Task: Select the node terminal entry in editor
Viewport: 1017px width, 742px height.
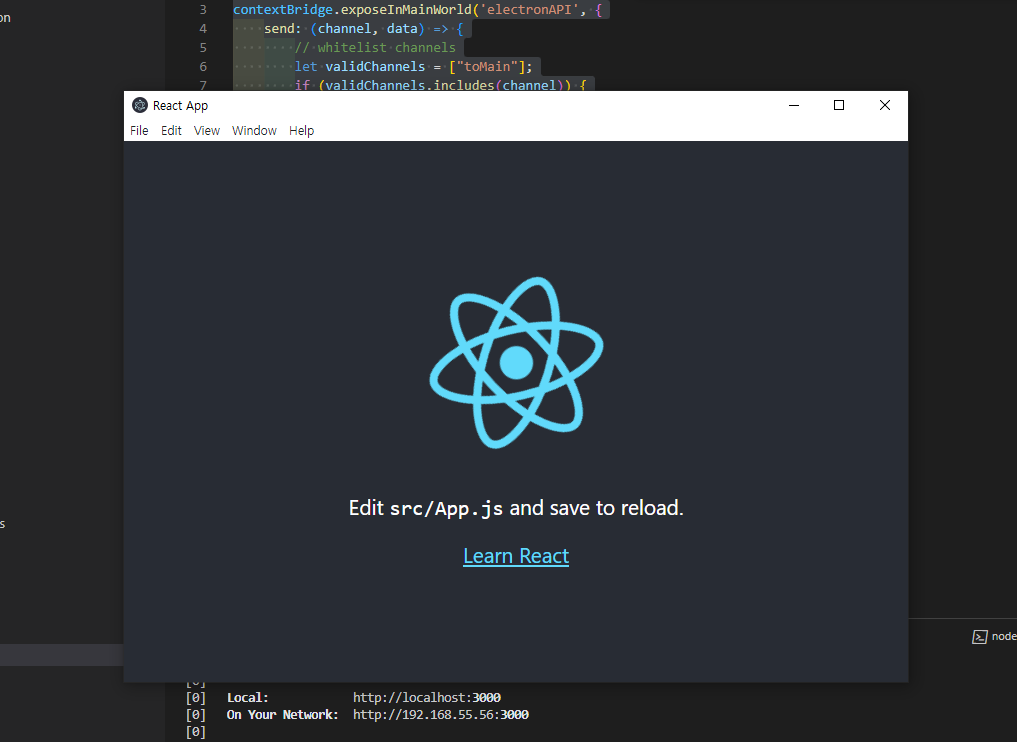Action: tap(994, 636)
